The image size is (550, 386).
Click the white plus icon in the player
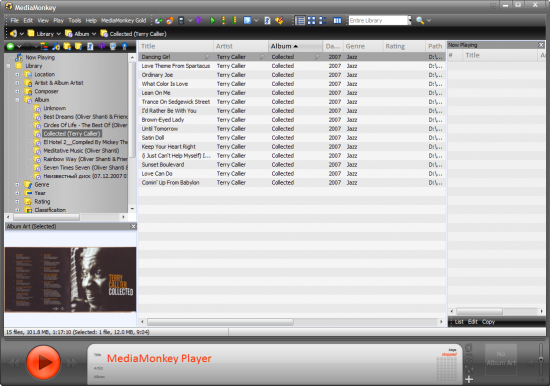pyautogui.click(x=469, y=379)
